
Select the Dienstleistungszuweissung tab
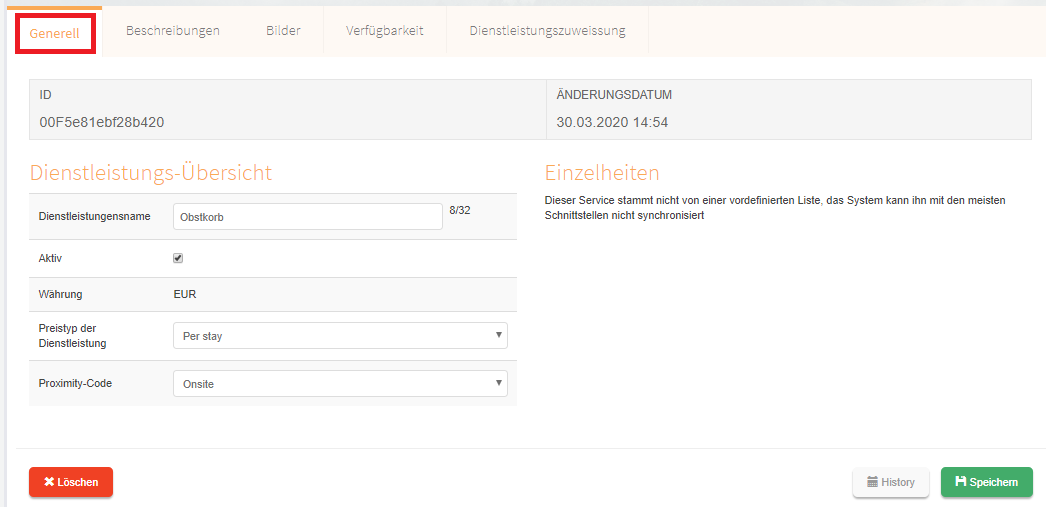point(548,31)
